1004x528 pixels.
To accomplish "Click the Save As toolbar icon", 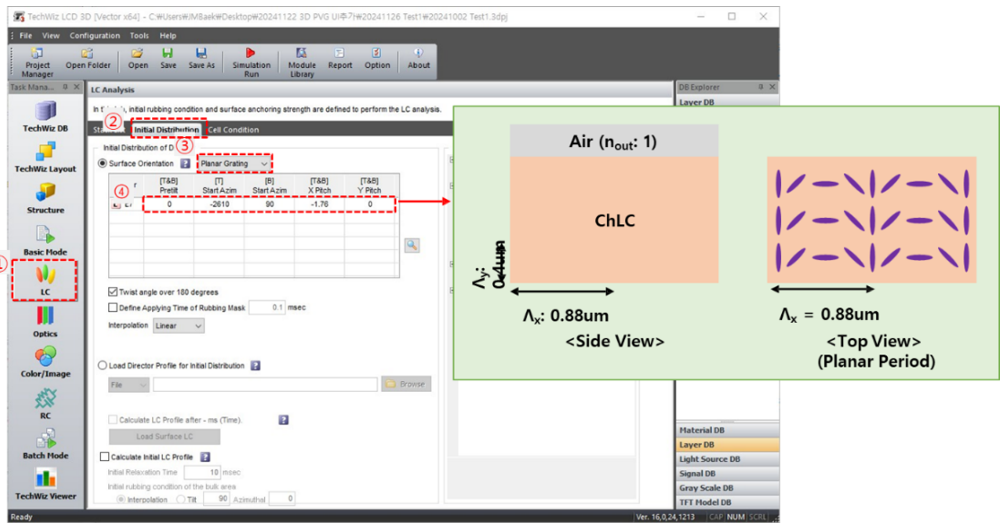I will click(201, 58).
